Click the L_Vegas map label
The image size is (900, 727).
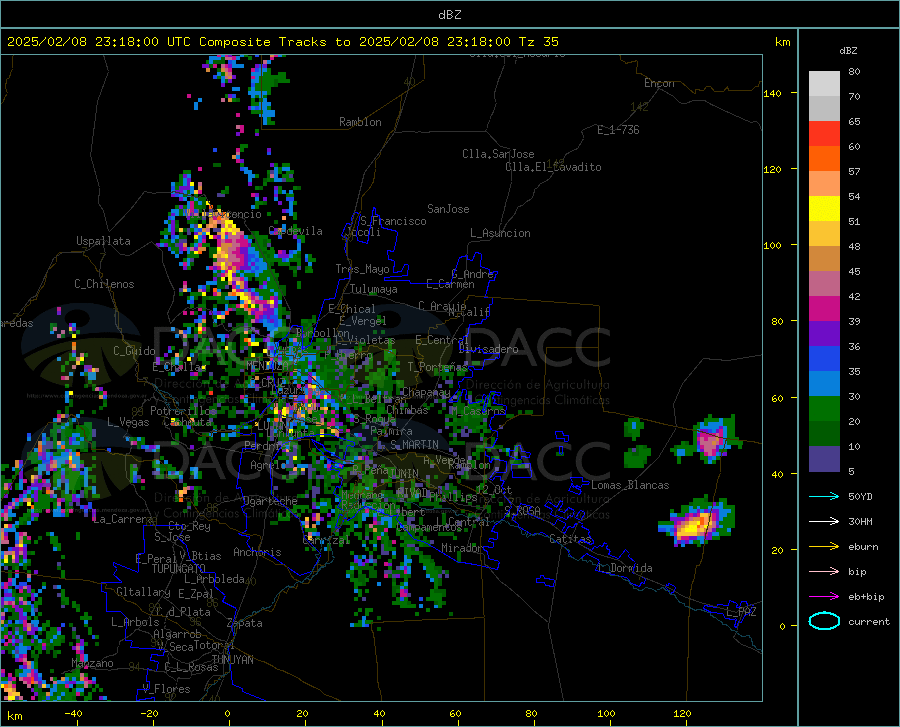click(128, 422)
